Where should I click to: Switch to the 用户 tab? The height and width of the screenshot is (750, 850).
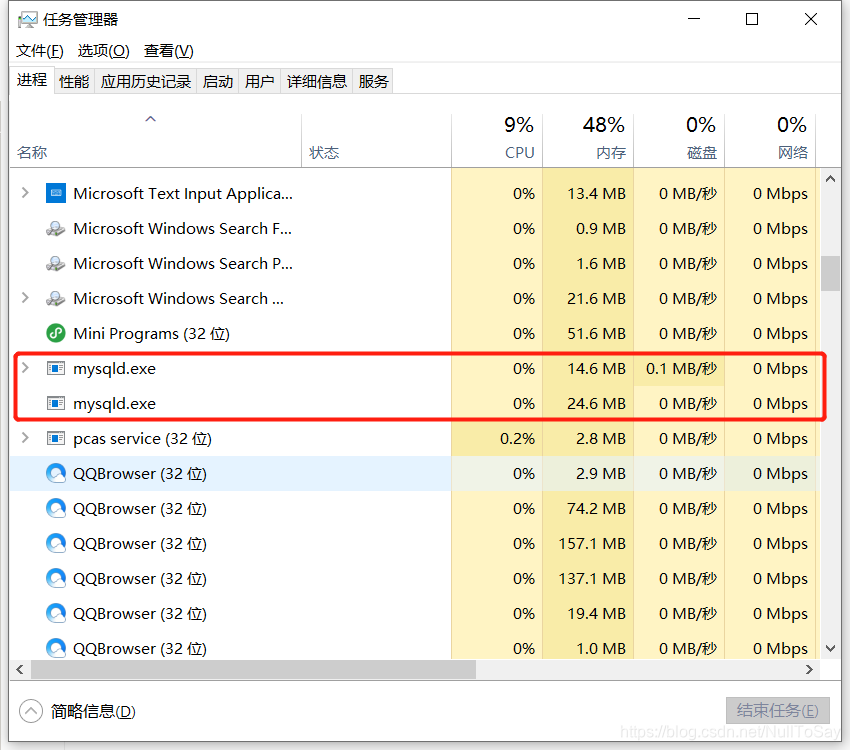(260, 81)
